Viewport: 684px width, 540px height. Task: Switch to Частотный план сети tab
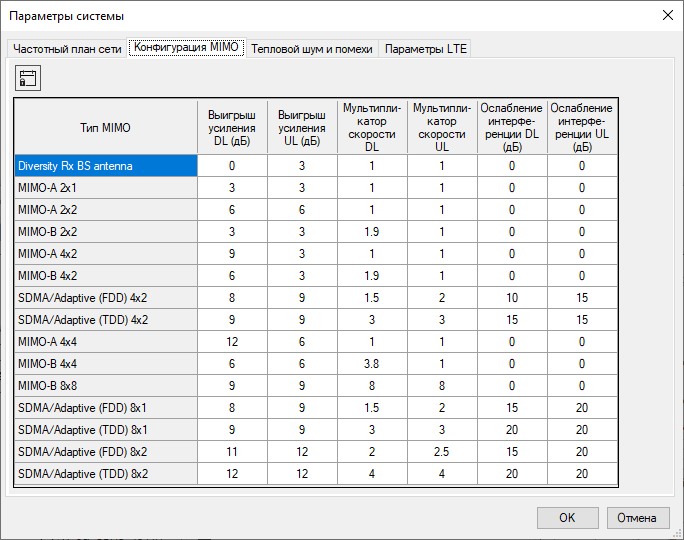pyautogui.click(x=66, y=48)
